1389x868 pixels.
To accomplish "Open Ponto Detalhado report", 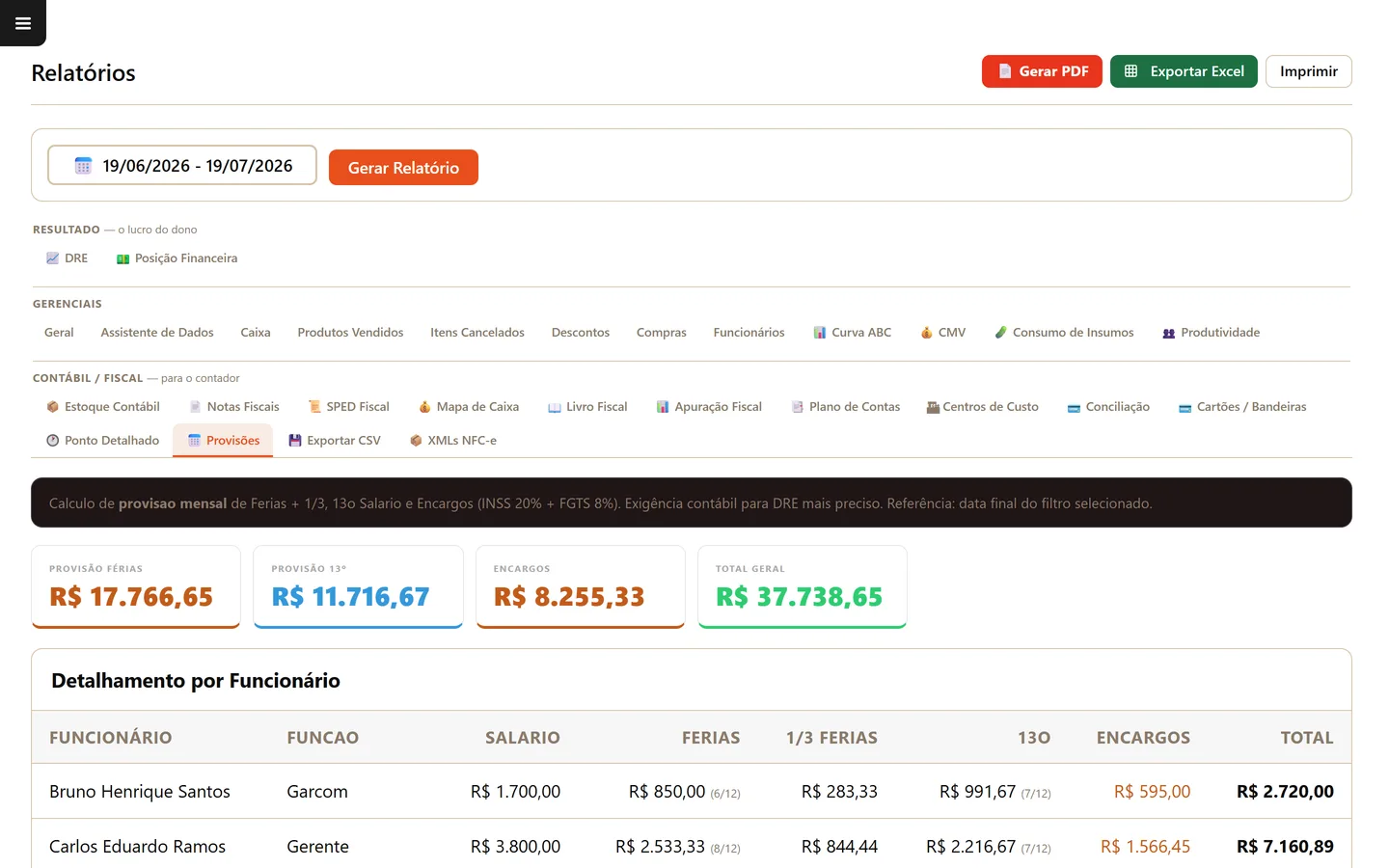I will pos(103,441).
